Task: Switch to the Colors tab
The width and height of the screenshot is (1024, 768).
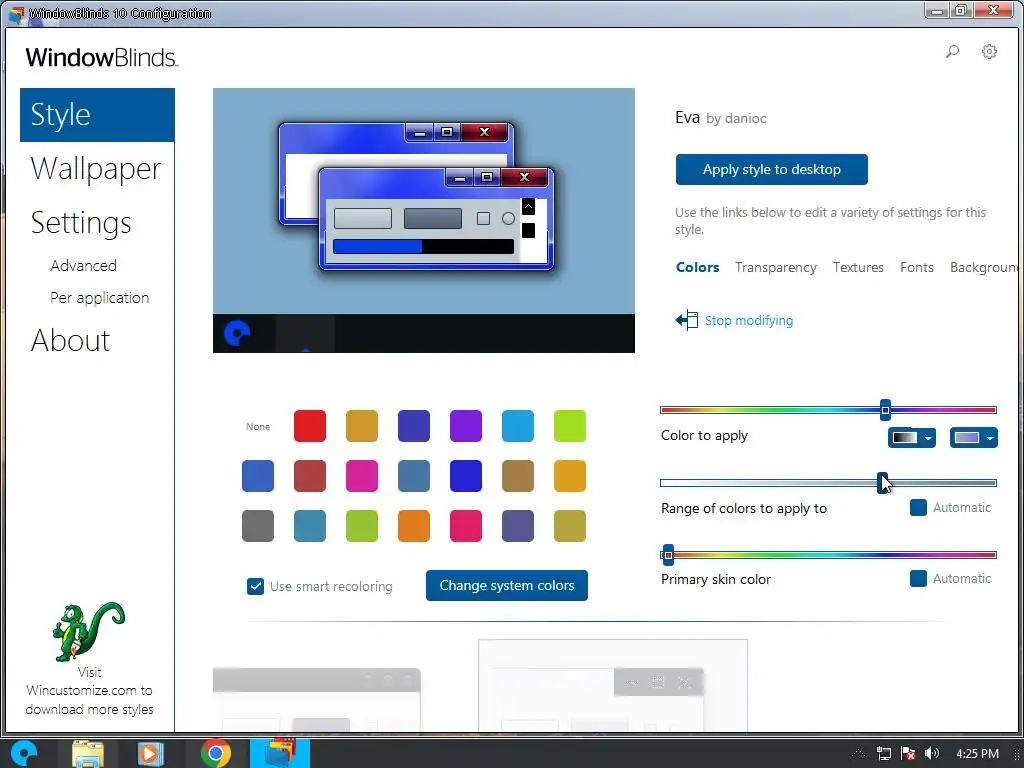Action: (697, 267)
